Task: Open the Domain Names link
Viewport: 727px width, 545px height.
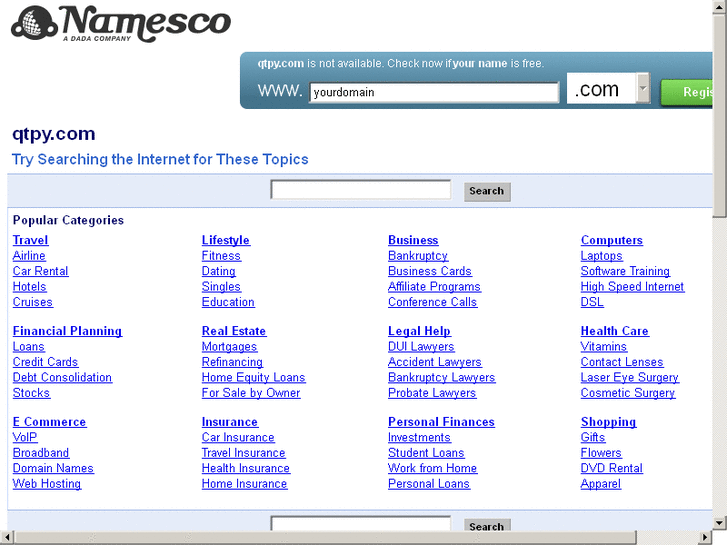Action: click(x=53, y=468)
